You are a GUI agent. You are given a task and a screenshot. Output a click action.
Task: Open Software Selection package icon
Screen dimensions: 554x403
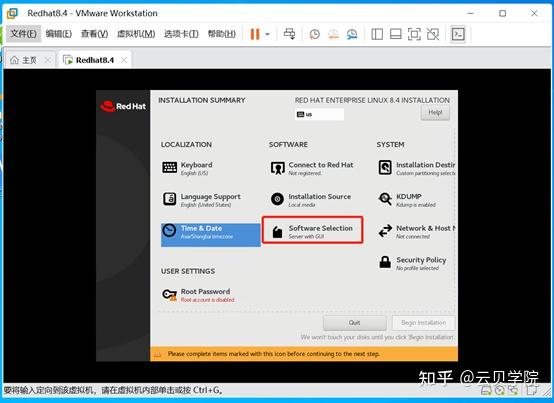pyautogui.click(x=278, y=232)
